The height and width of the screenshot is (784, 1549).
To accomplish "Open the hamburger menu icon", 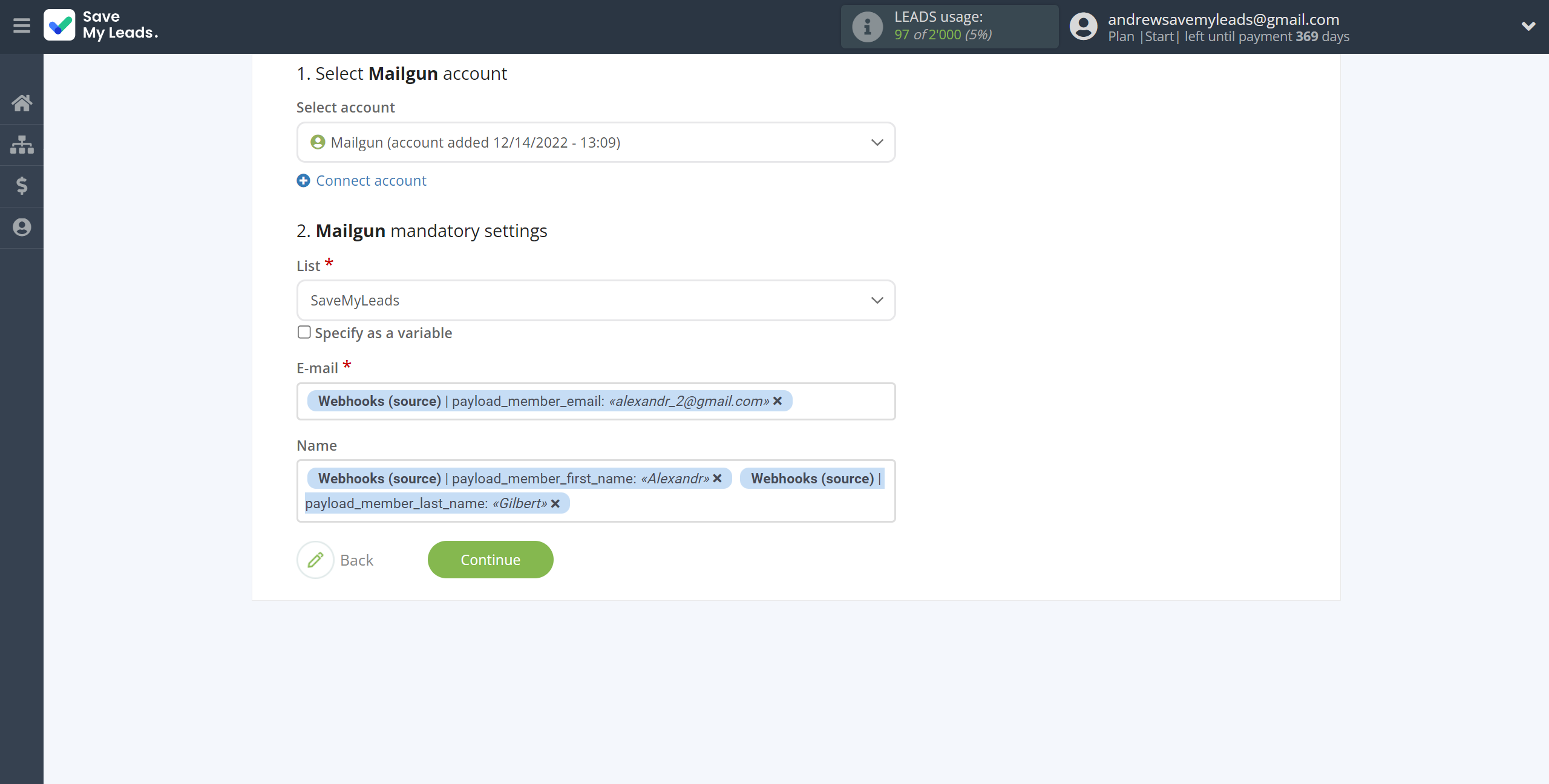I will [x=22, y=25].
